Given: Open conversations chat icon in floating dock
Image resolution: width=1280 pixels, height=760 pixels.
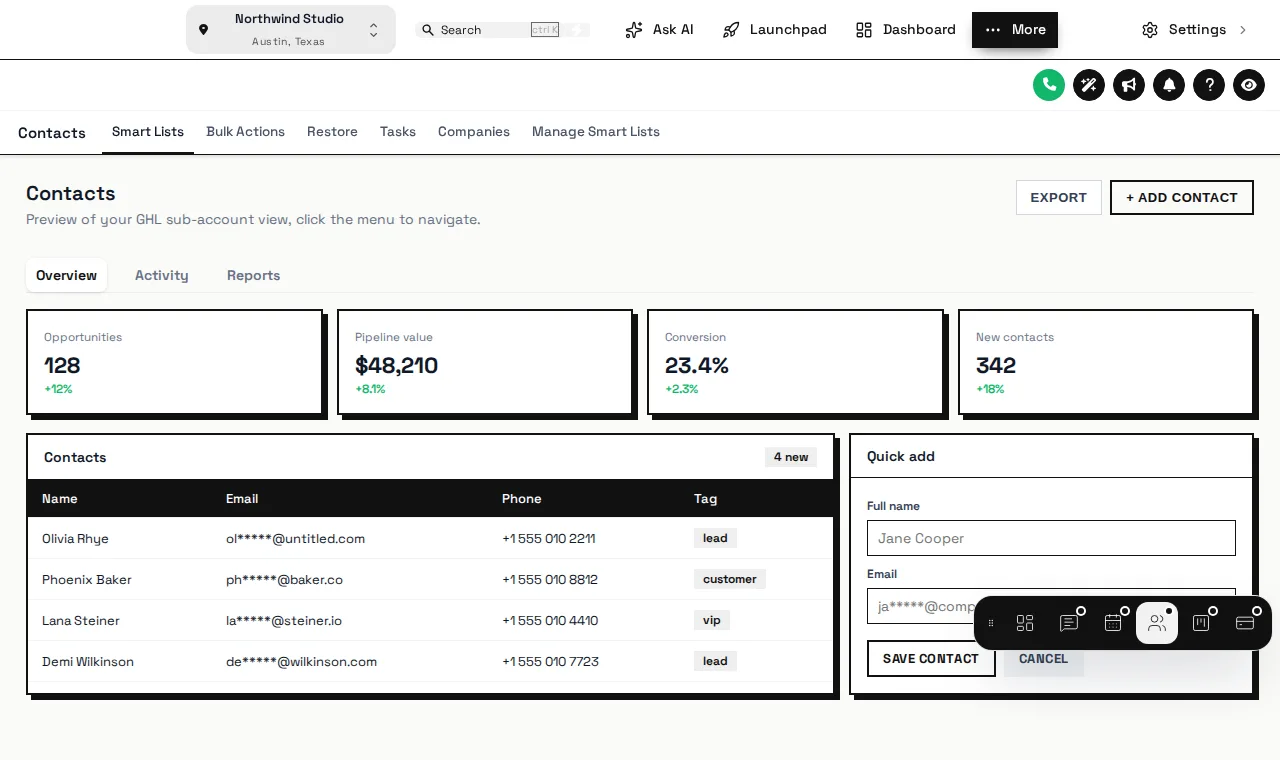Looking at the screenshot, I should pos(1069,623).
